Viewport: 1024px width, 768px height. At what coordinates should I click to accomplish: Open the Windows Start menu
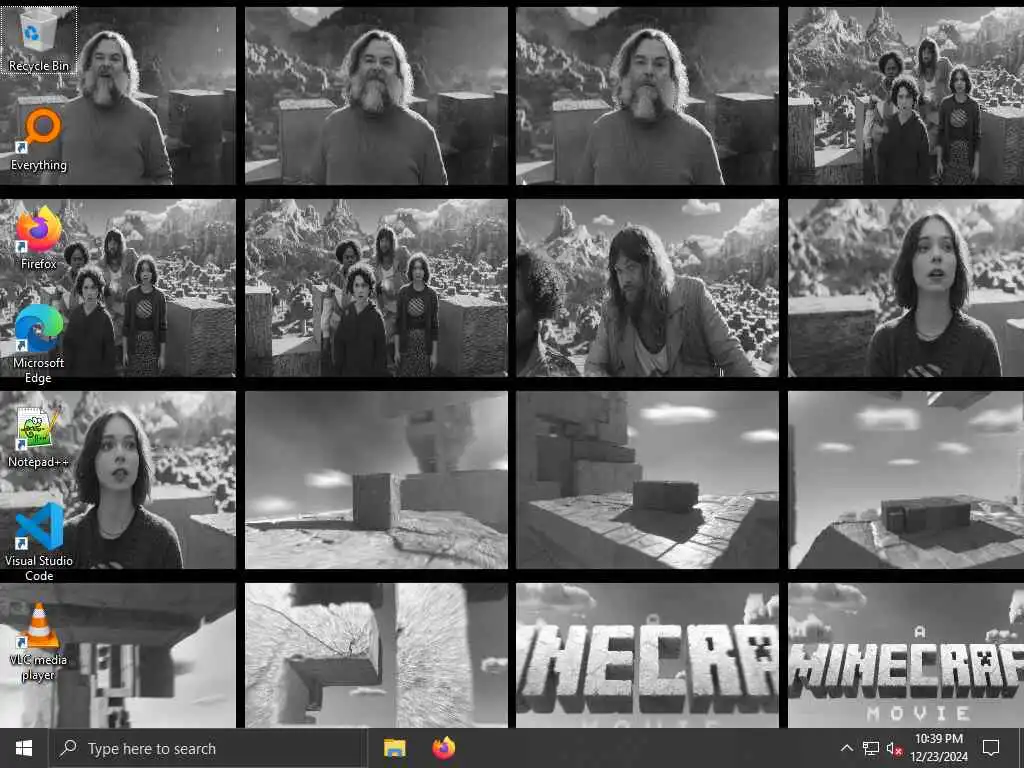24,748
